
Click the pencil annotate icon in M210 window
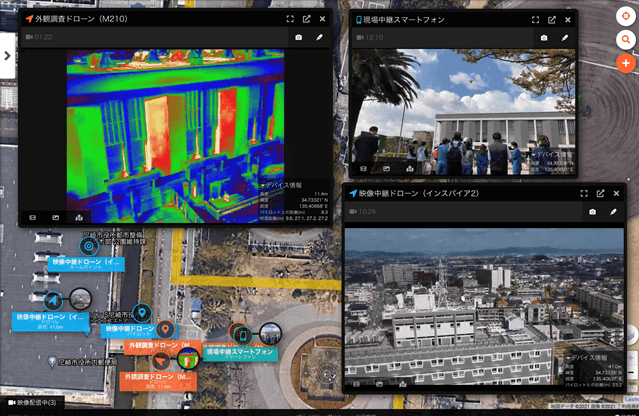click(319, 37)
